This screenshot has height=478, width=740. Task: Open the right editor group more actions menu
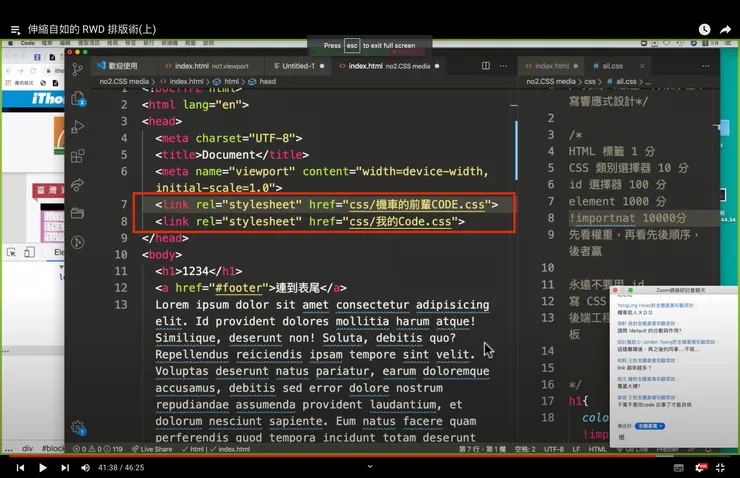click(x=706, y=66)
